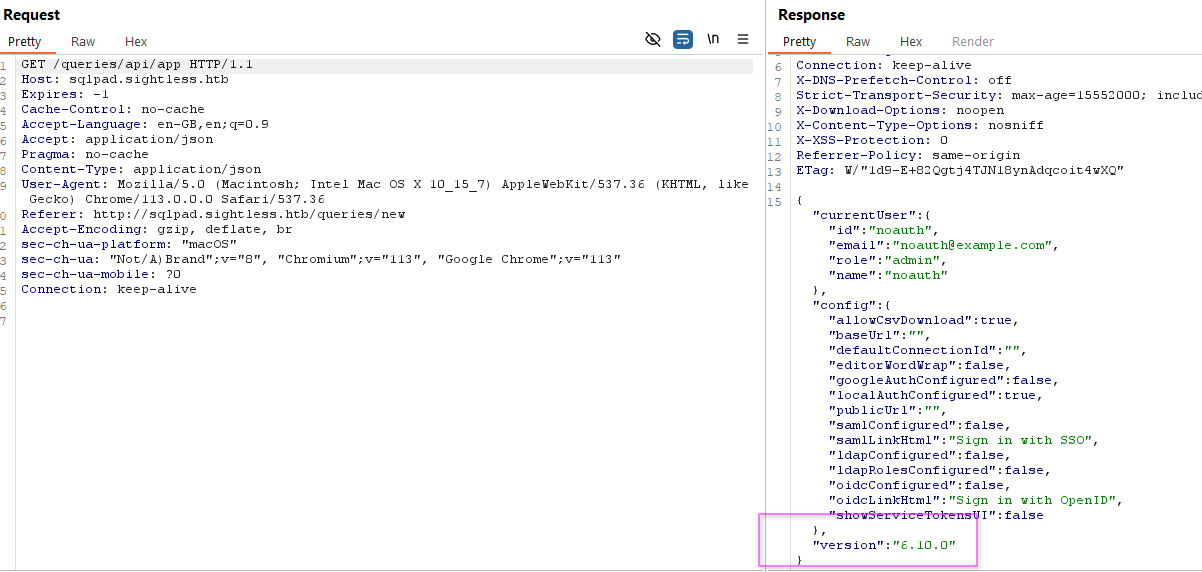Click the "ldapRolesConfigured":false line
The height and width of the screenshot is (572, 1202).
[x=940, y=470]
